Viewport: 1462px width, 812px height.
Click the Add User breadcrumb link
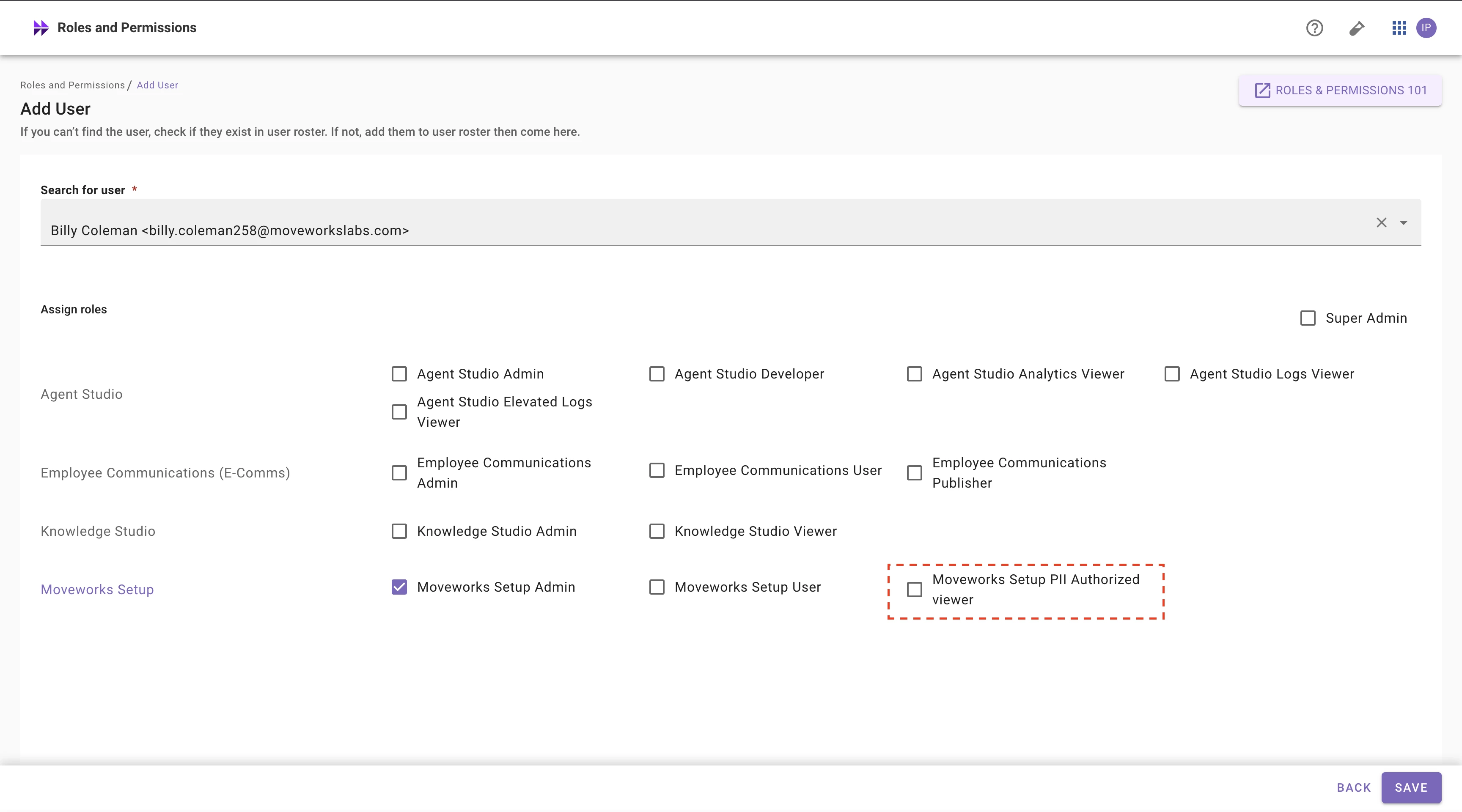[157, 85]
